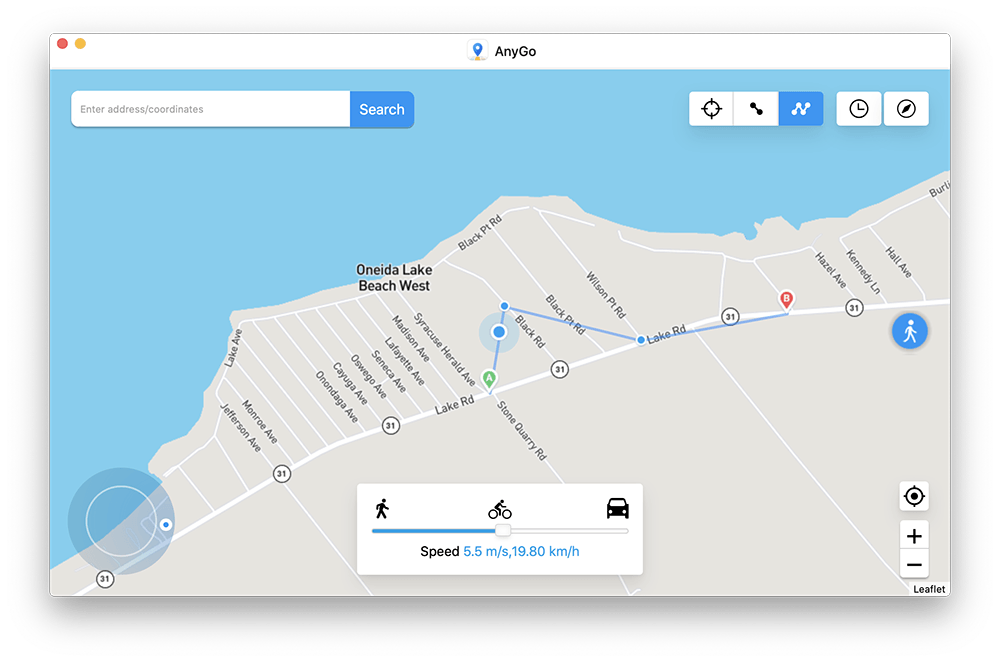Open the joystick compass icon
The height and width of the screenshot is (662, 1000).
[x=905, y=108]
